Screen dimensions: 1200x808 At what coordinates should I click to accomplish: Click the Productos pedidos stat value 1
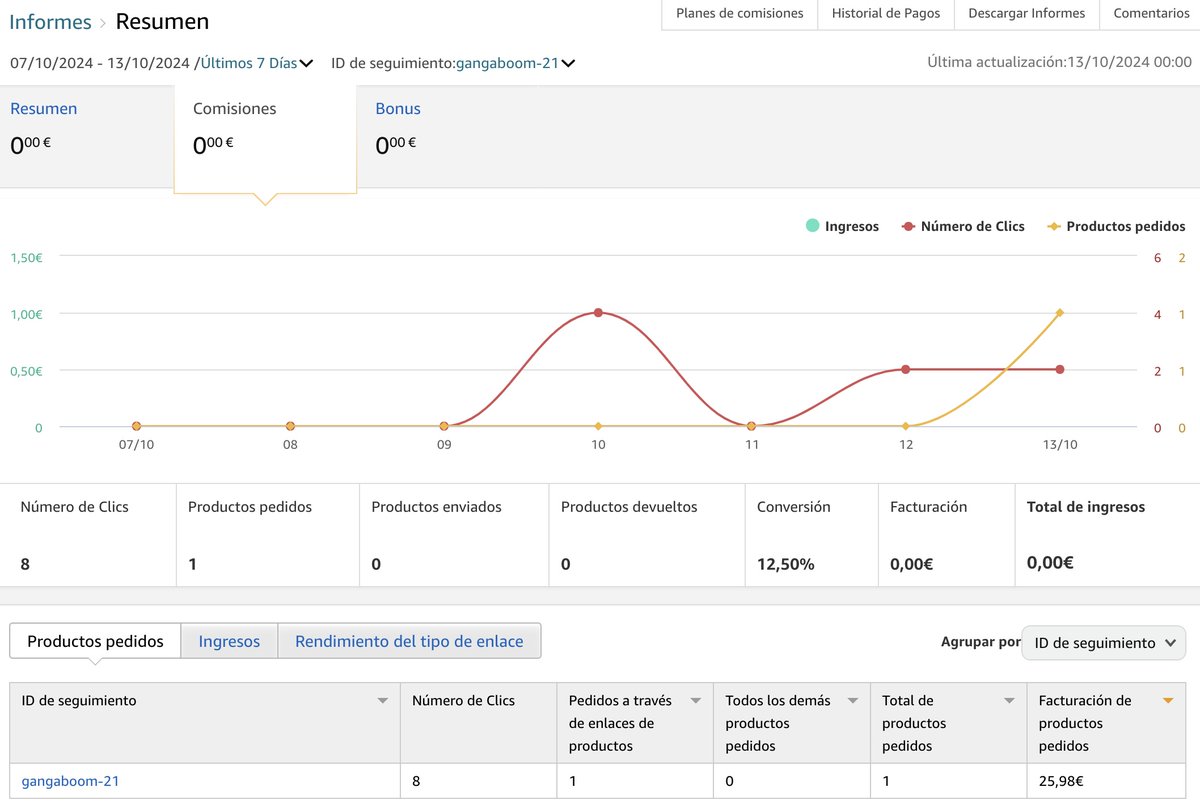coord(193,564)
